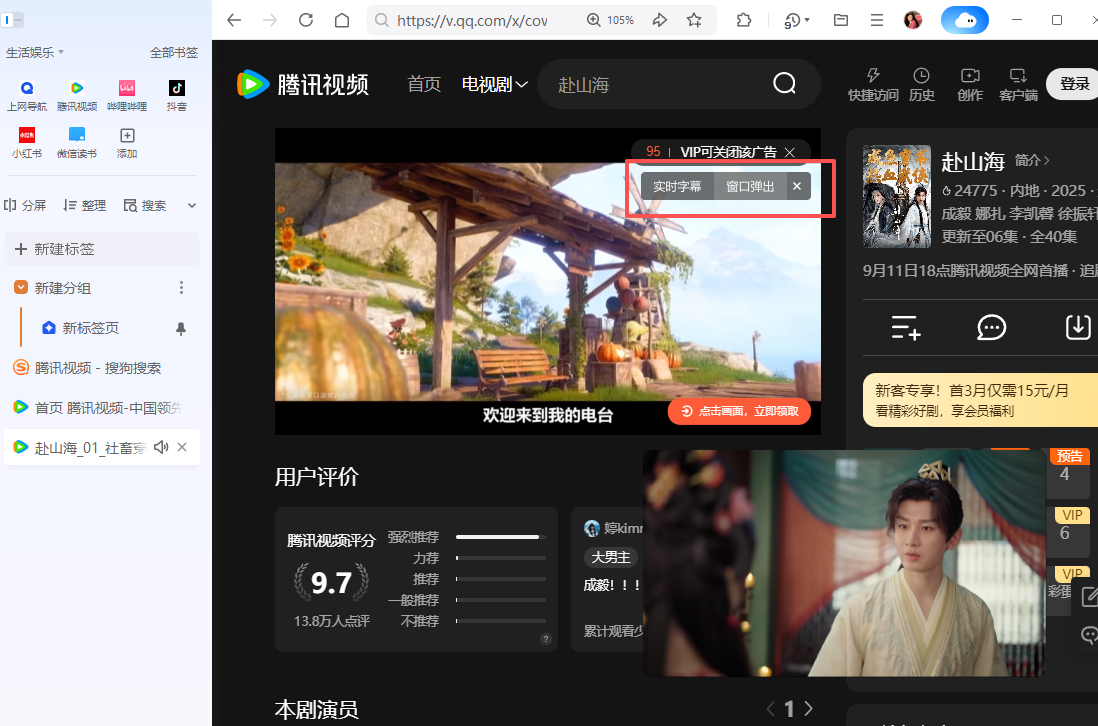The height and width of the screenshot is (726, 1098).
Task: Click the 创作 (create) camera icon
Action: (x=969, y=84)
